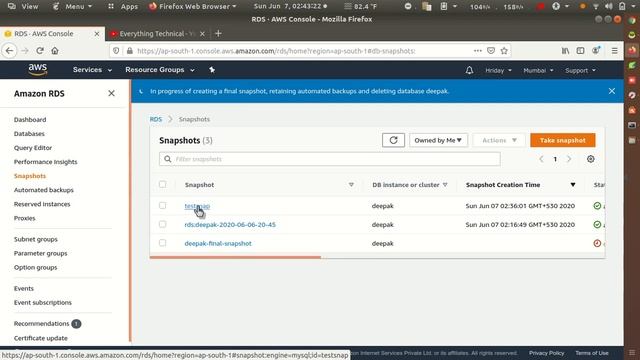Open the Support dropdown
Viewport: 640px width, 360px height.
[x=580, y=70]
